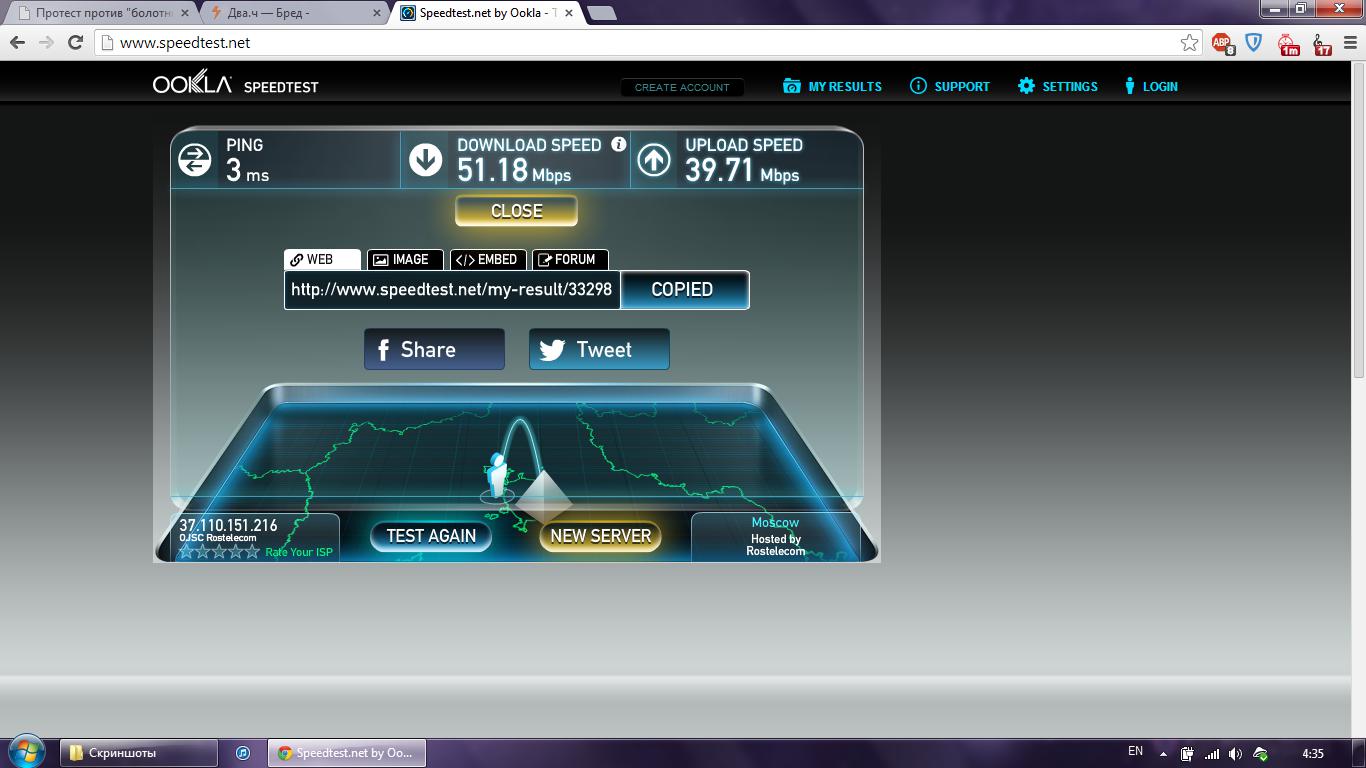Select the EMBED share tab
The image size is (1366, 768).
[488, 260]
